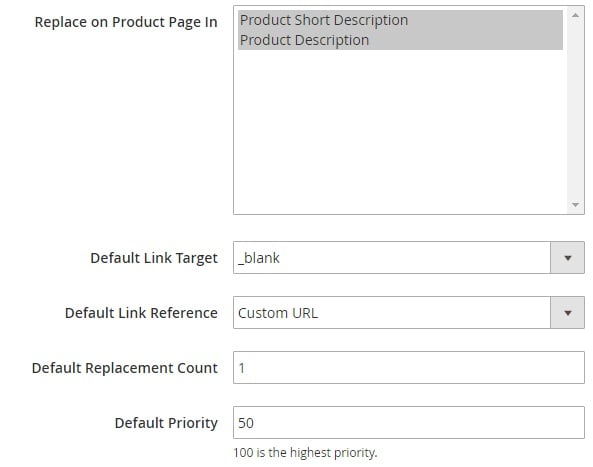Expand Default Link Reference dropdown arrow
This screenshot has width=593, height=467.
click(x=567, y=313)
